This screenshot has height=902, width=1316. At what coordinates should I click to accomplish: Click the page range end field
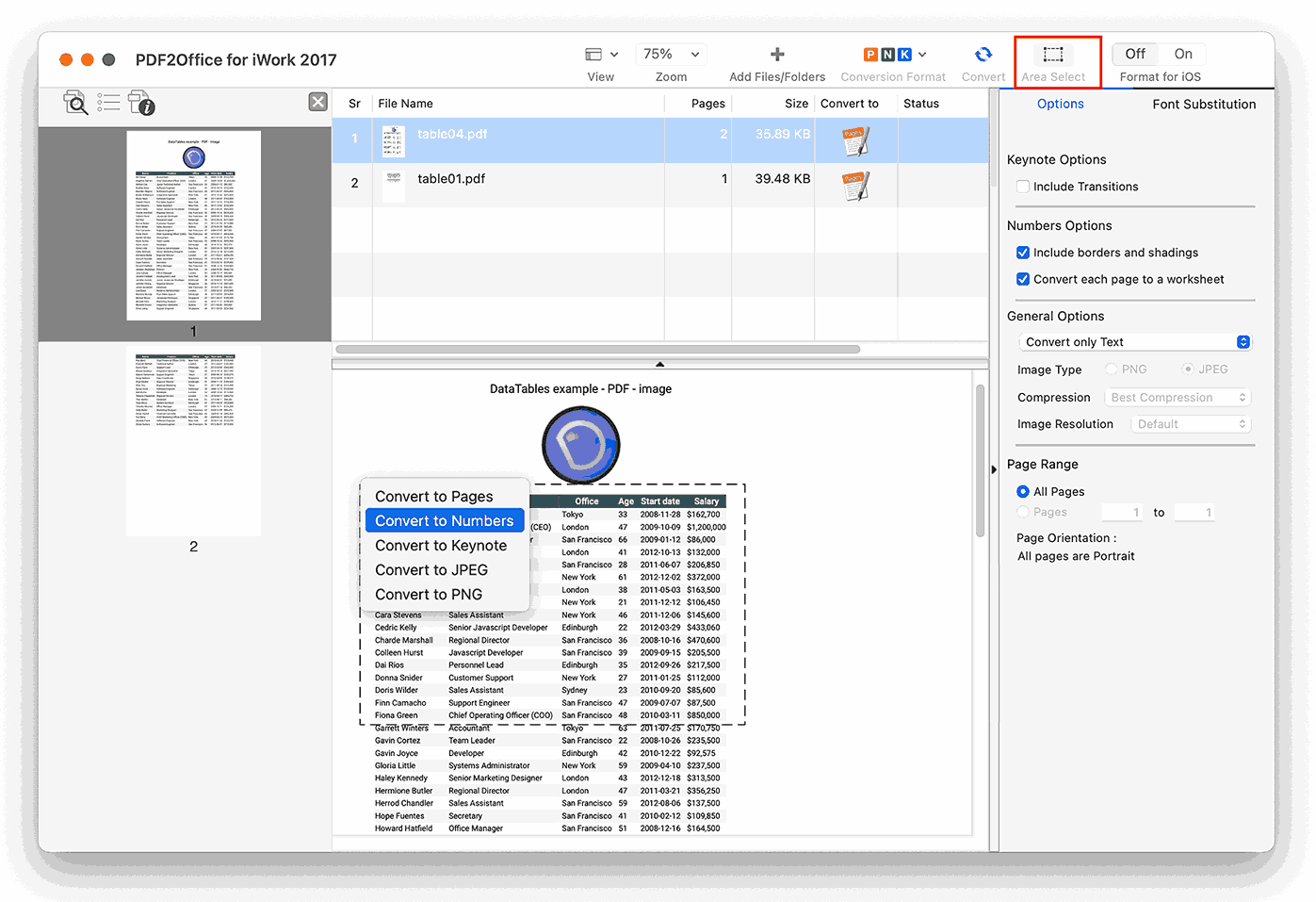click(1194, 513)
